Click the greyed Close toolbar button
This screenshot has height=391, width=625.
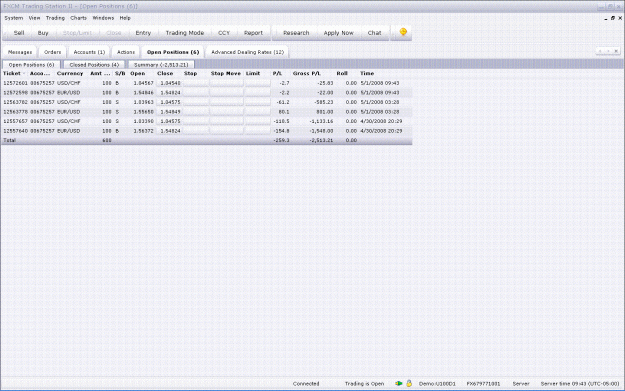click(114, 33)
